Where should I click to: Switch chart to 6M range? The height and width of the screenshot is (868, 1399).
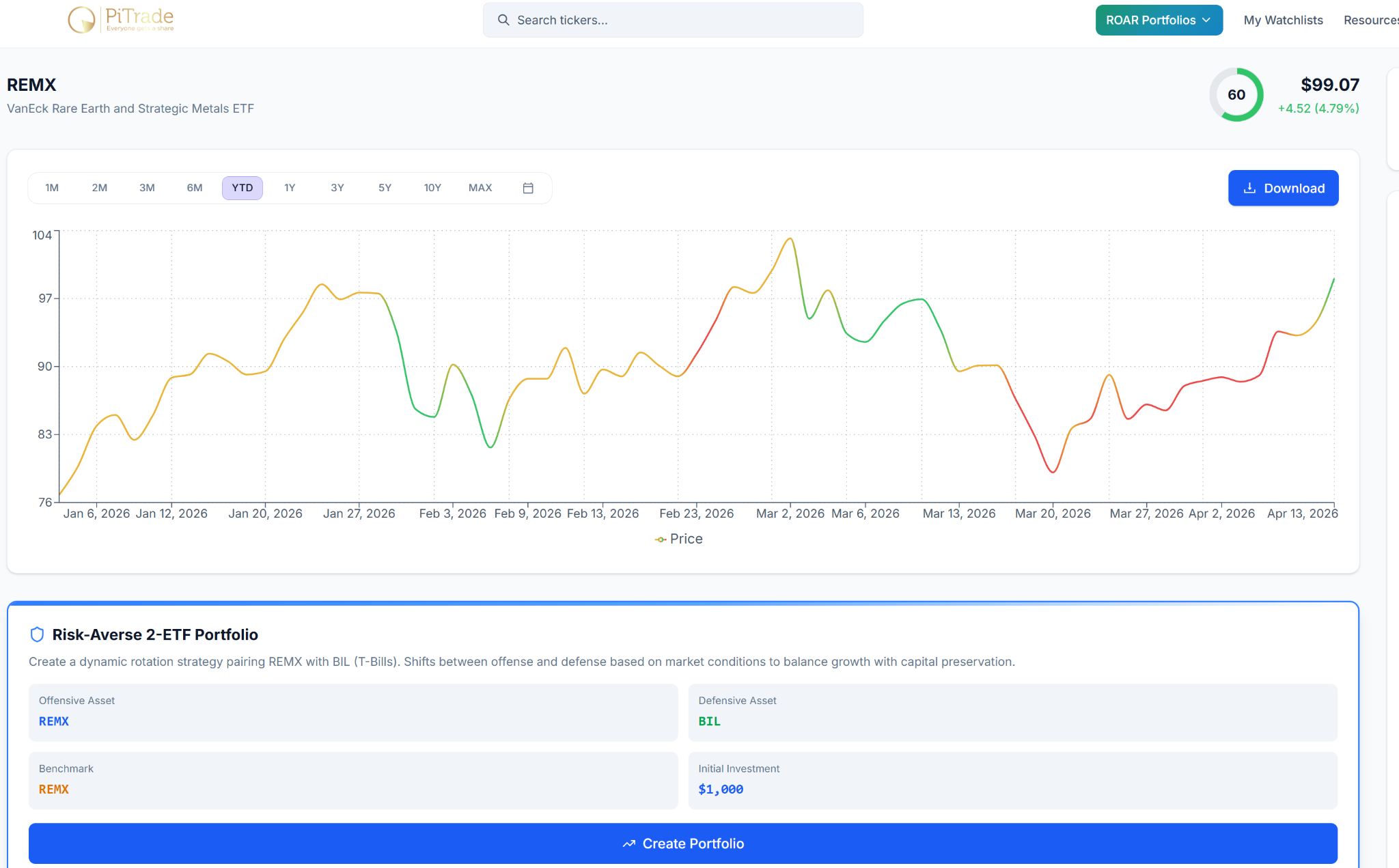coord(195,188)
